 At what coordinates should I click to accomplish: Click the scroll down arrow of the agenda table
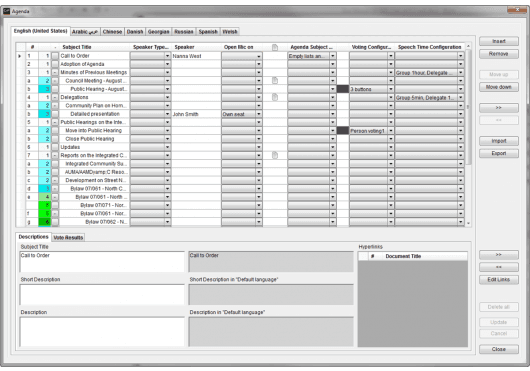(x=468, y=223)
